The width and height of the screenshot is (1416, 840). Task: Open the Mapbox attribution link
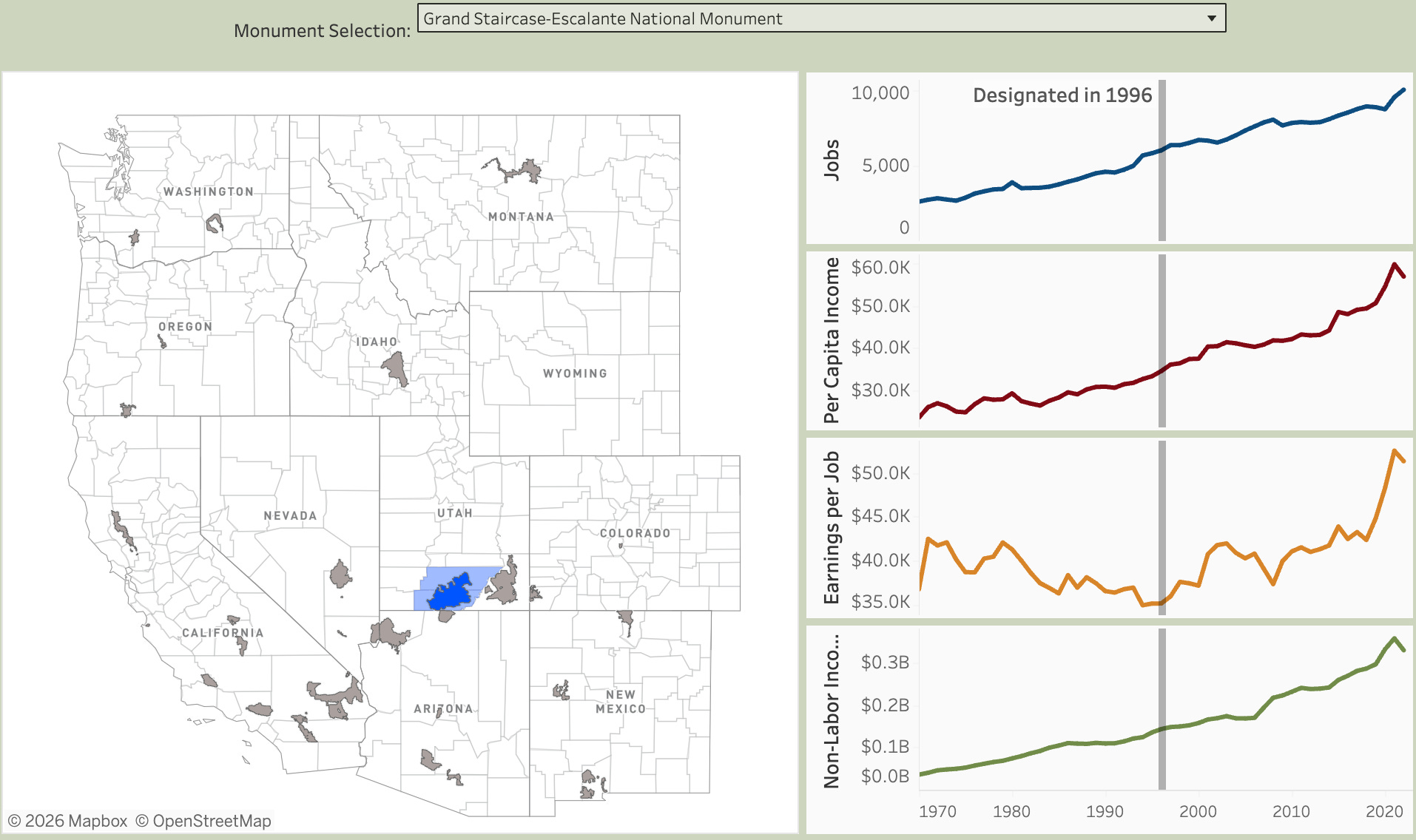67,821
